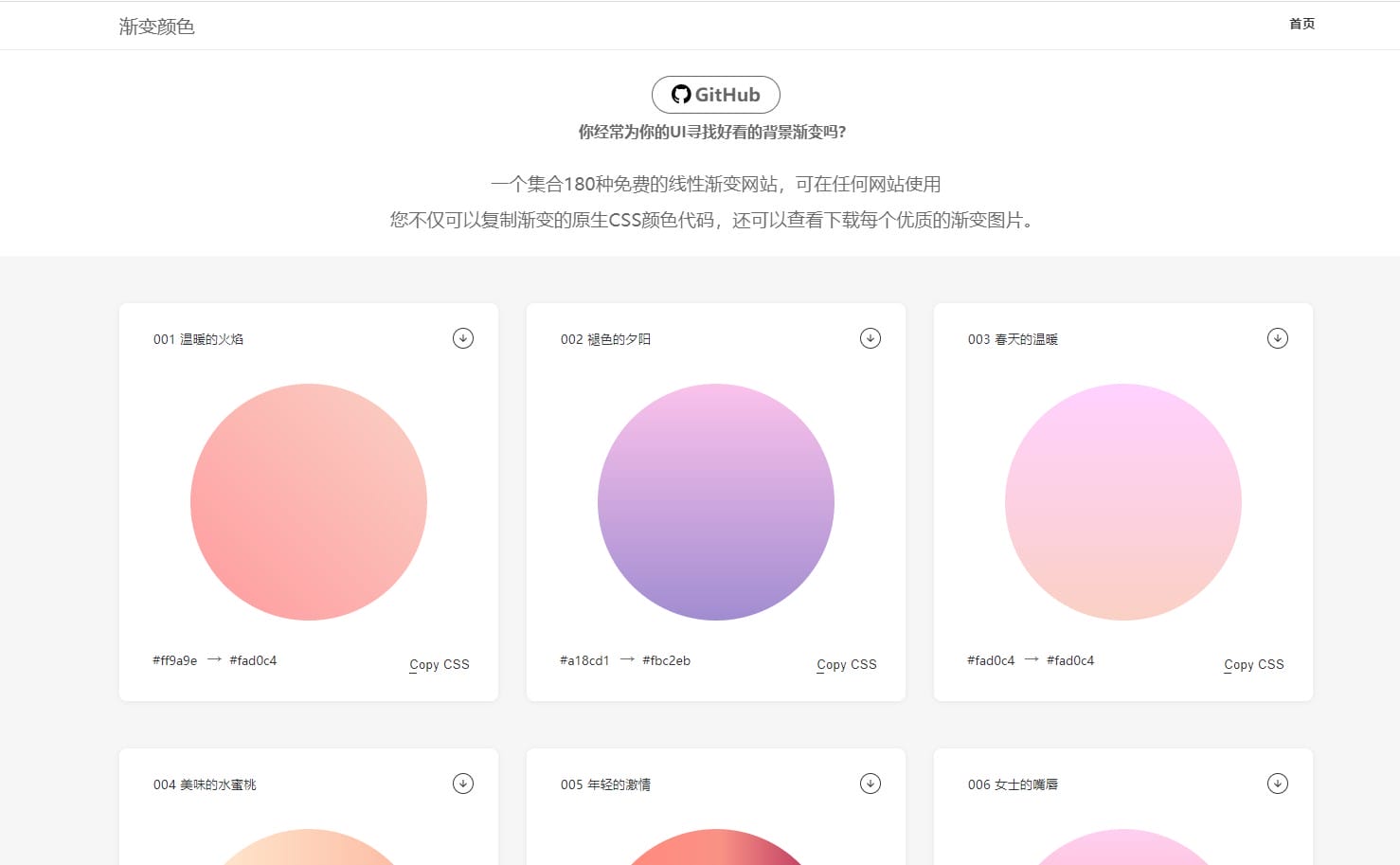
Task: Open the GitHub button link
Action: pyautogui.click(x=716, y=95)
